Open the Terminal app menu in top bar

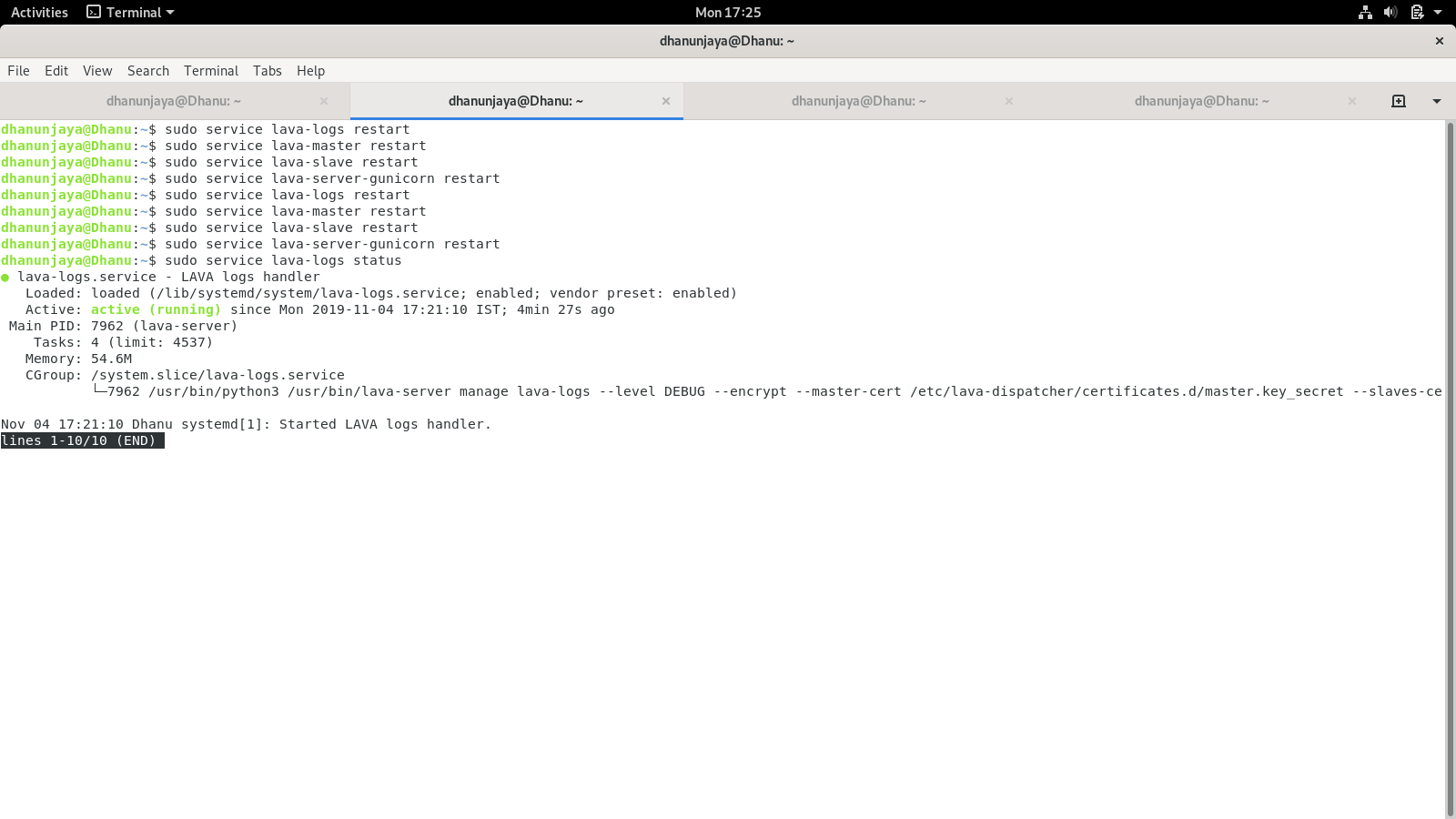(x=130, y=12)
